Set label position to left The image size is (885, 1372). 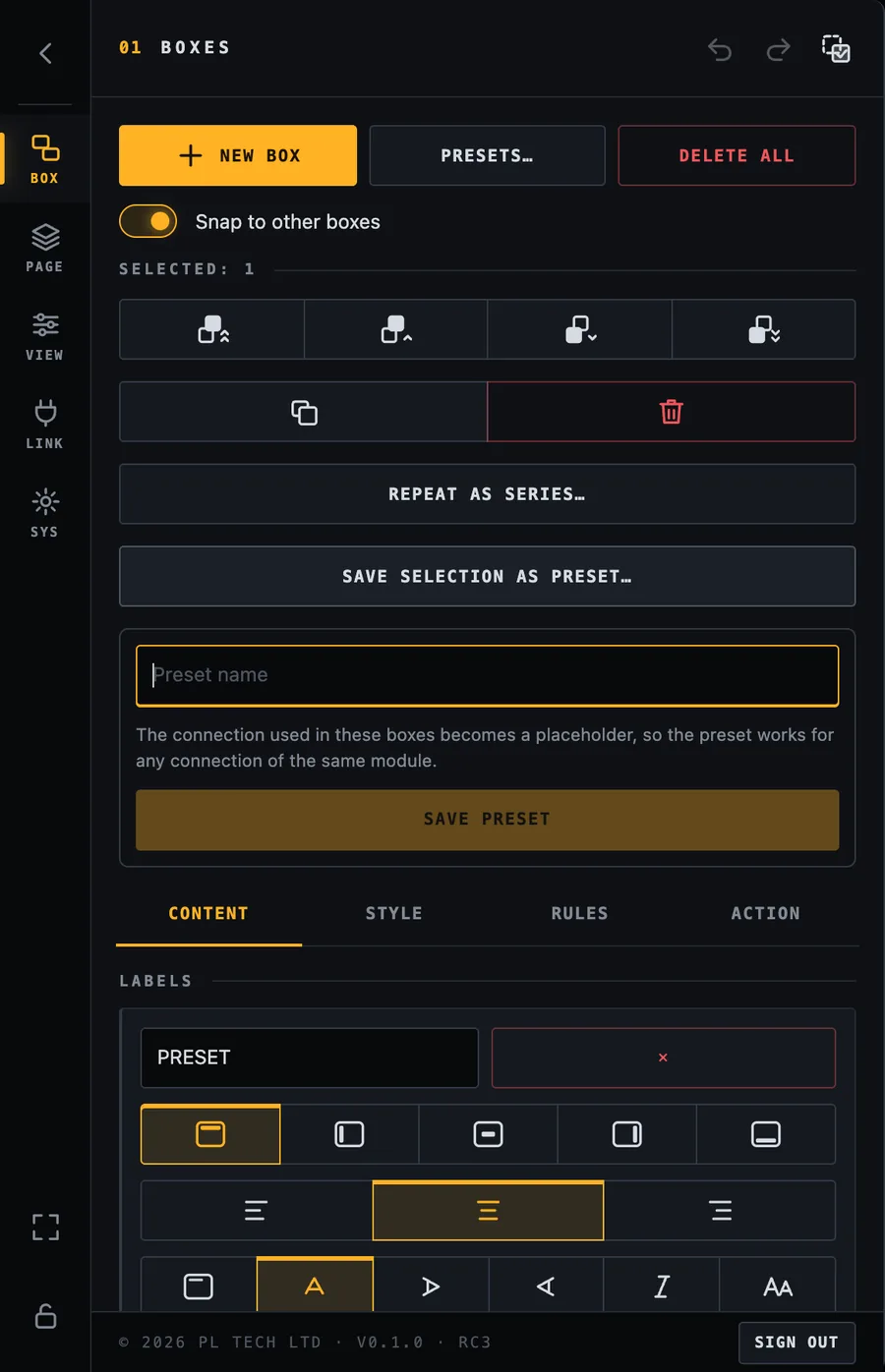tap(349, 1134)
